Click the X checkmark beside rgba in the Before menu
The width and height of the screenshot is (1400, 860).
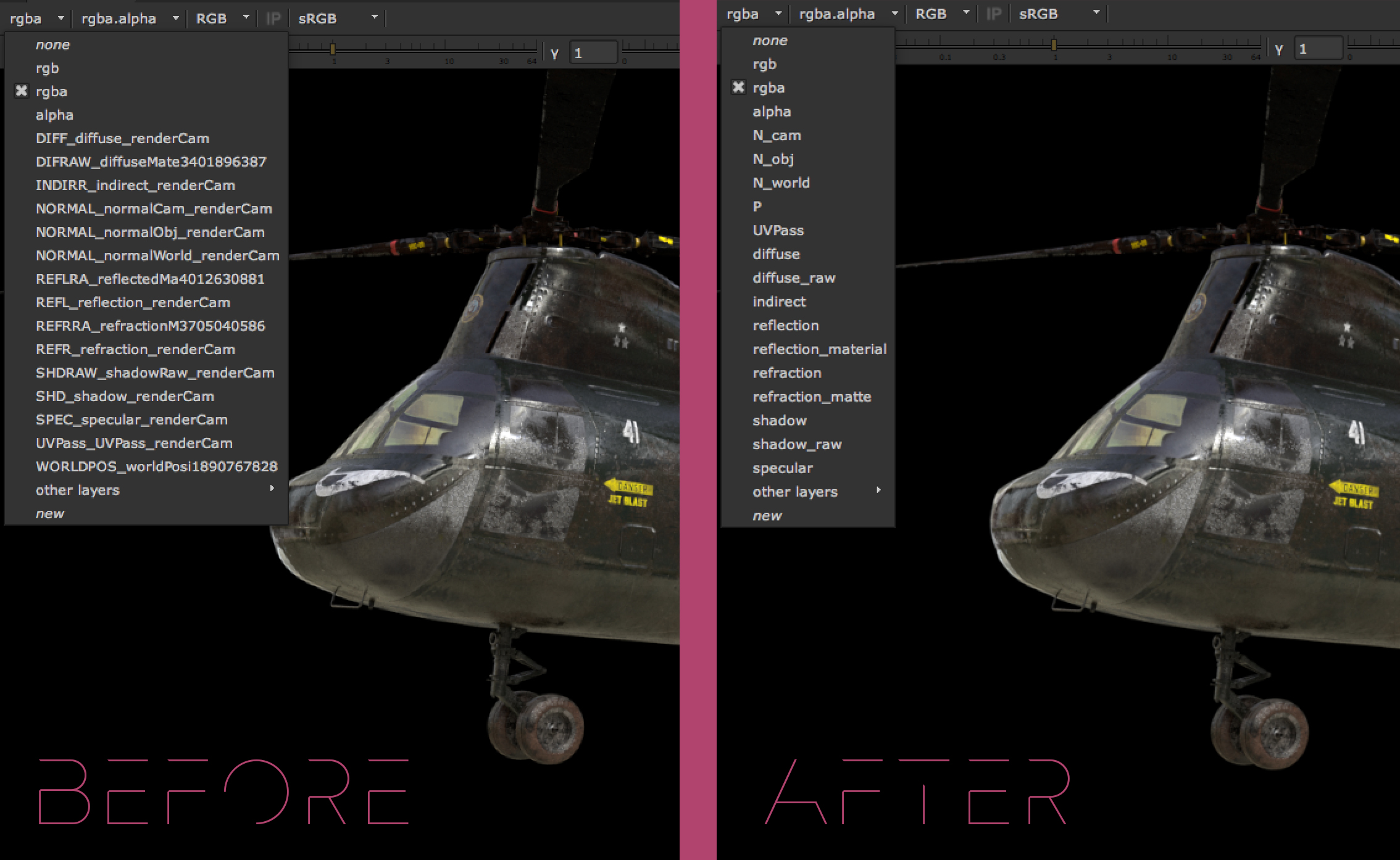point(22,91)
